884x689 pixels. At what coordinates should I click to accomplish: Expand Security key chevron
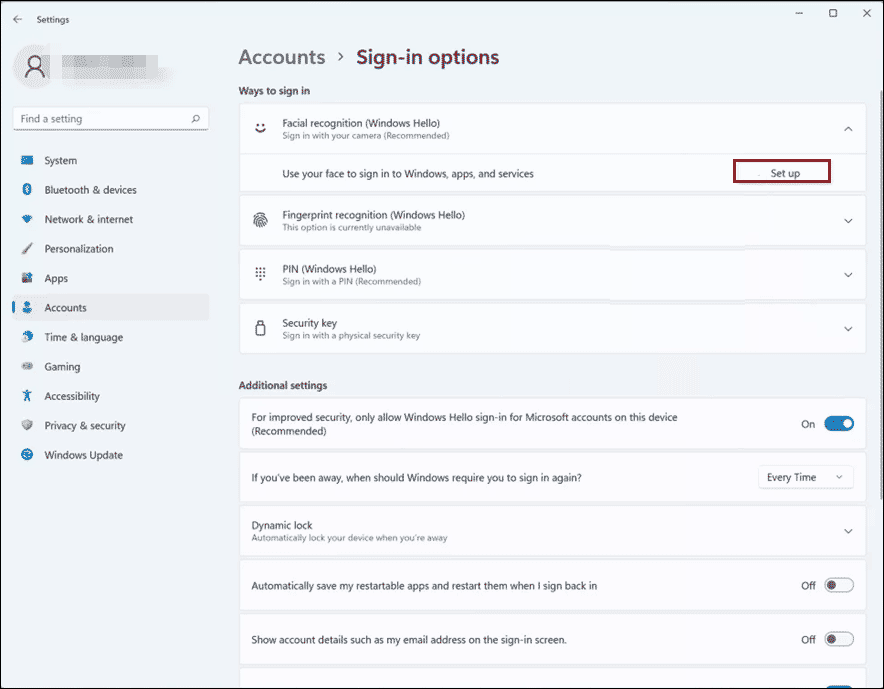(x=848, y=329)
